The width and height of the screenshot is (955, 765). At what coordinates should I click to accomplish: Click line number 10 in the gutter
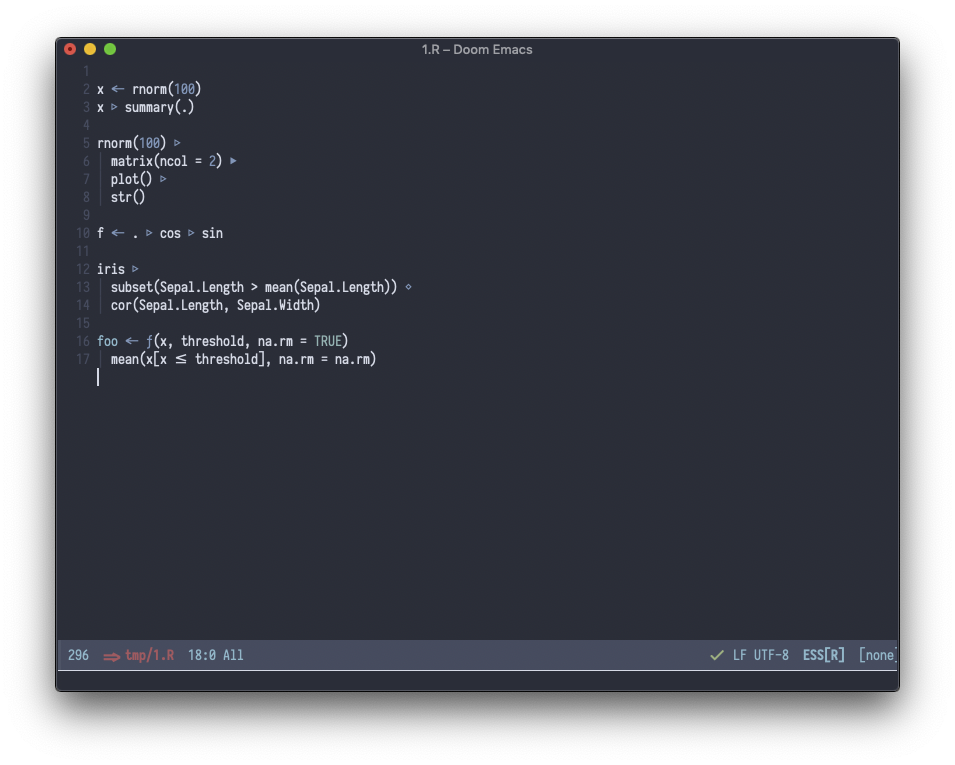click(82, 233)
